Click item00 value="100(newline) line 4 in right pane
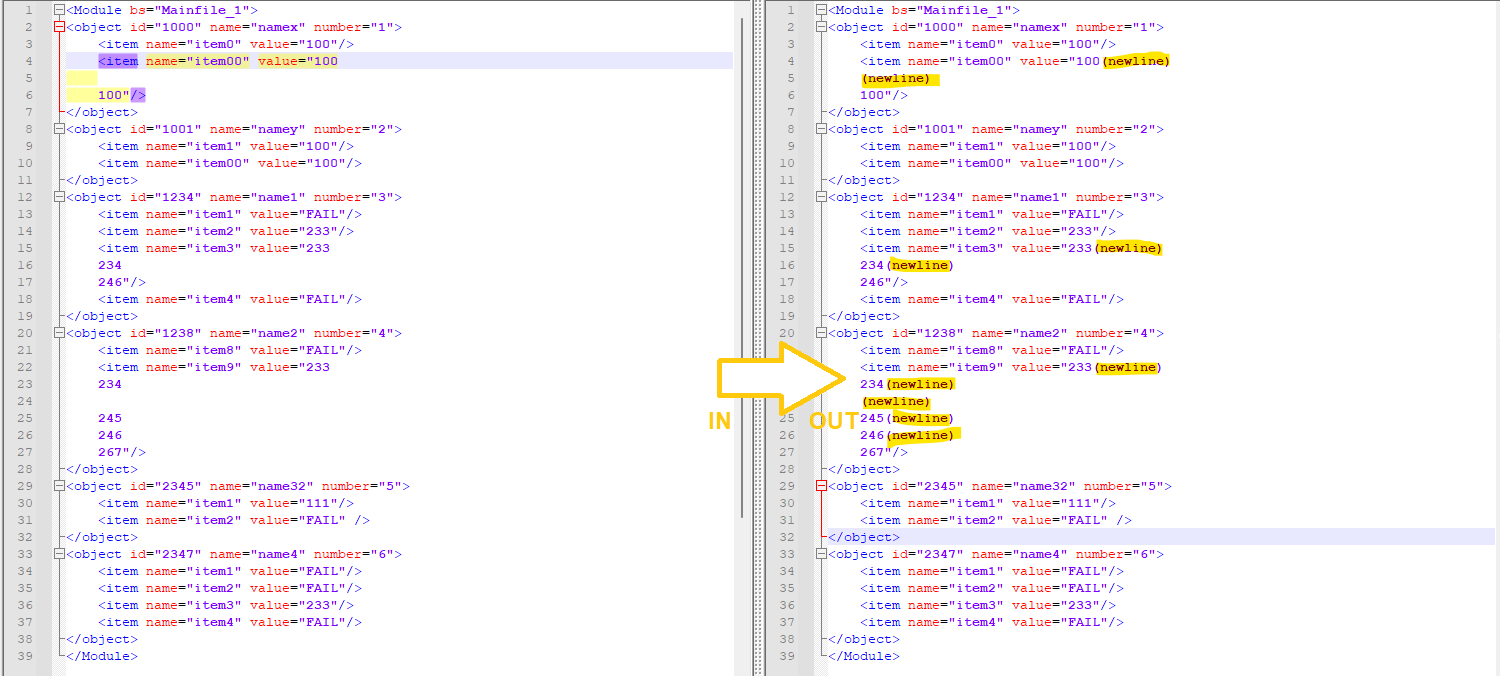 1015,61
